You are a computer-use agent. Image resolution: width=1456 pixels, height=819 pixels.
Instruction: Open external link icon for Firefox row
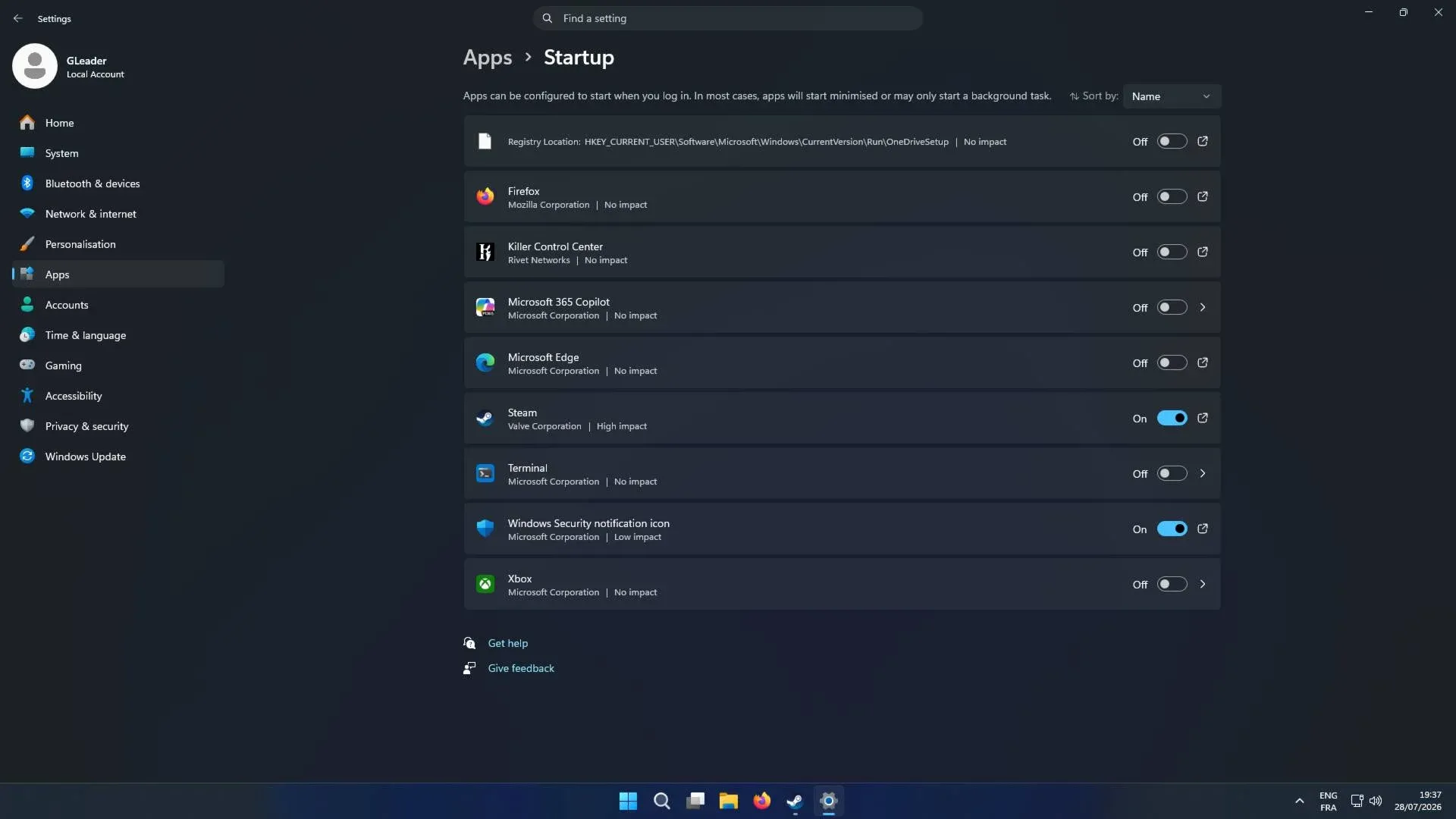pos(1203,197)
